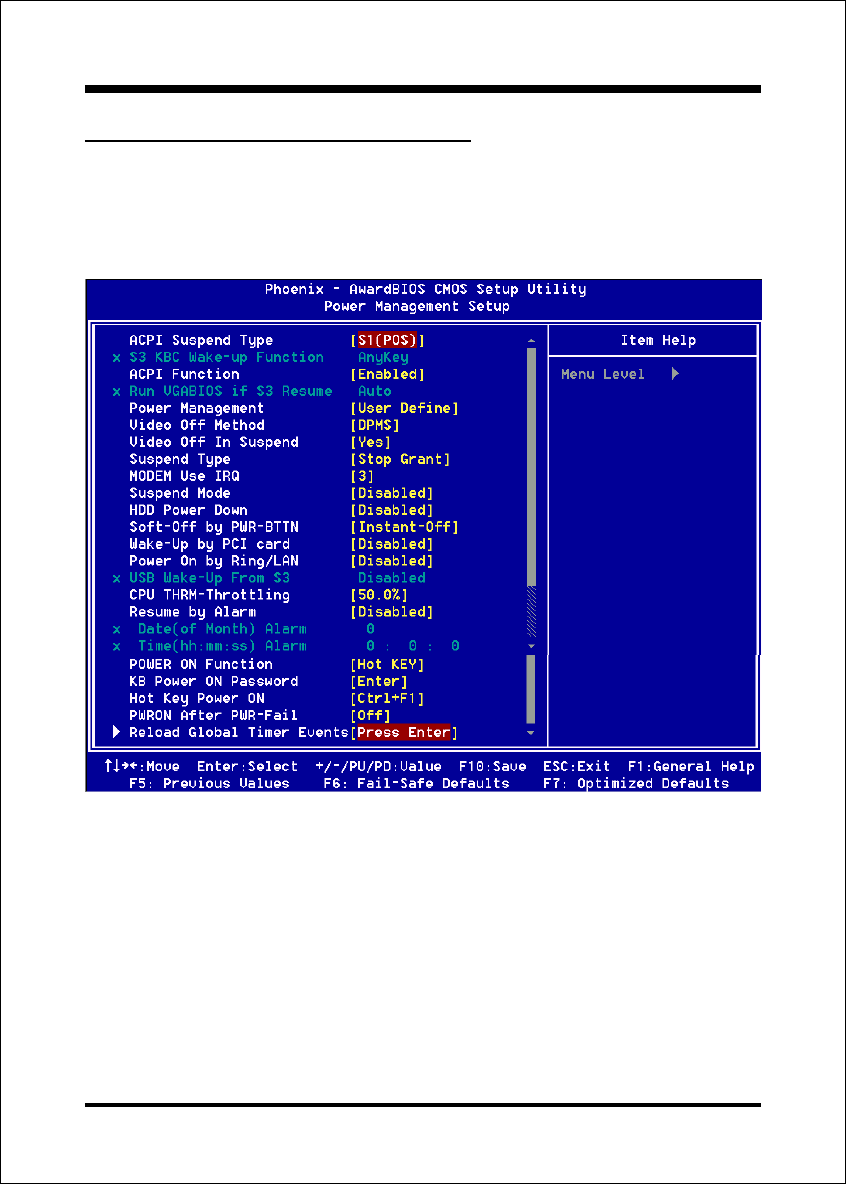Open KB Power ON Password Enter field

(379, 681)
